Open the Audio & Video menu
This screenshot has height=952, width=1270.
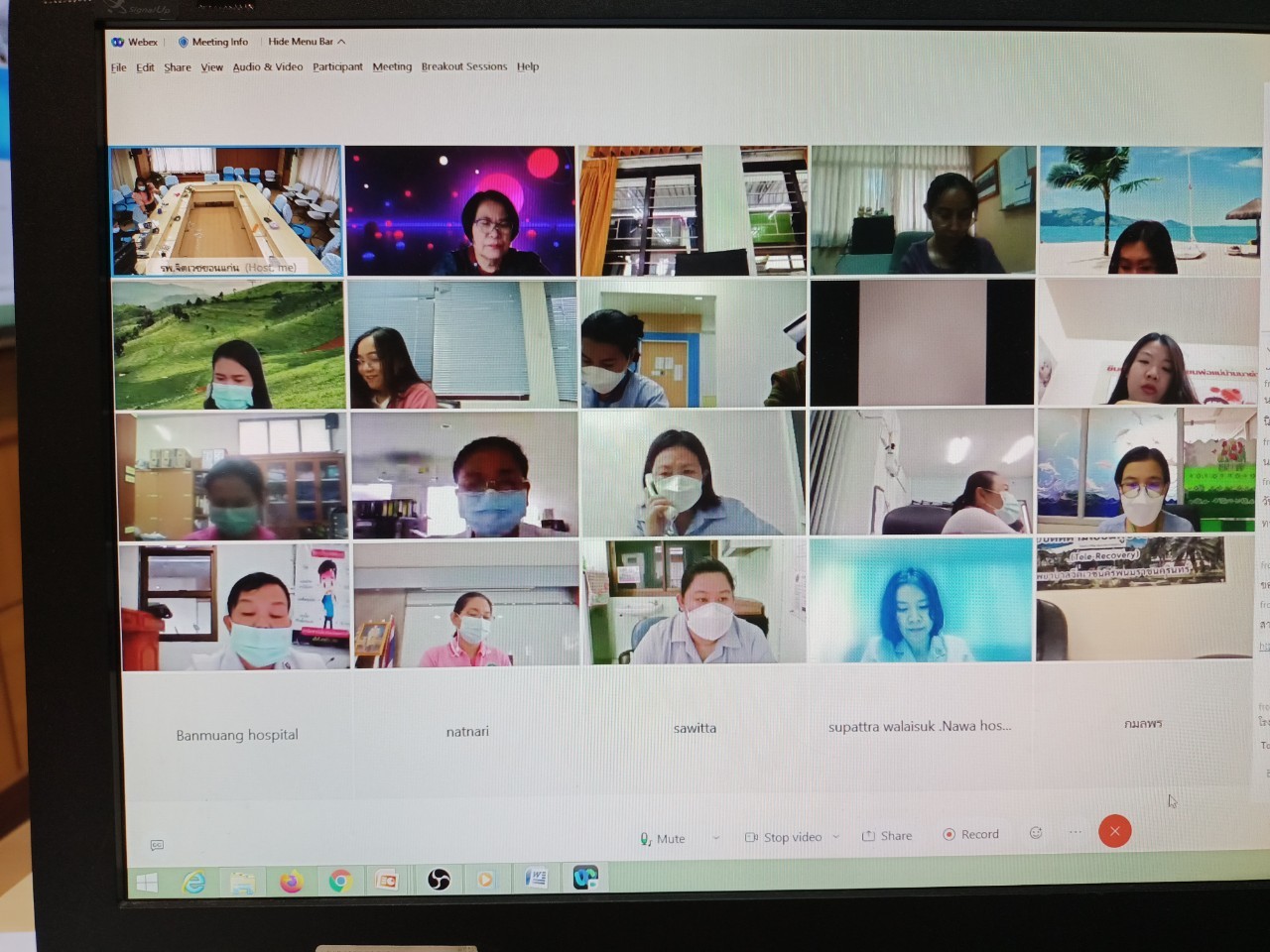pyautogui.click(x=267, y=67)
